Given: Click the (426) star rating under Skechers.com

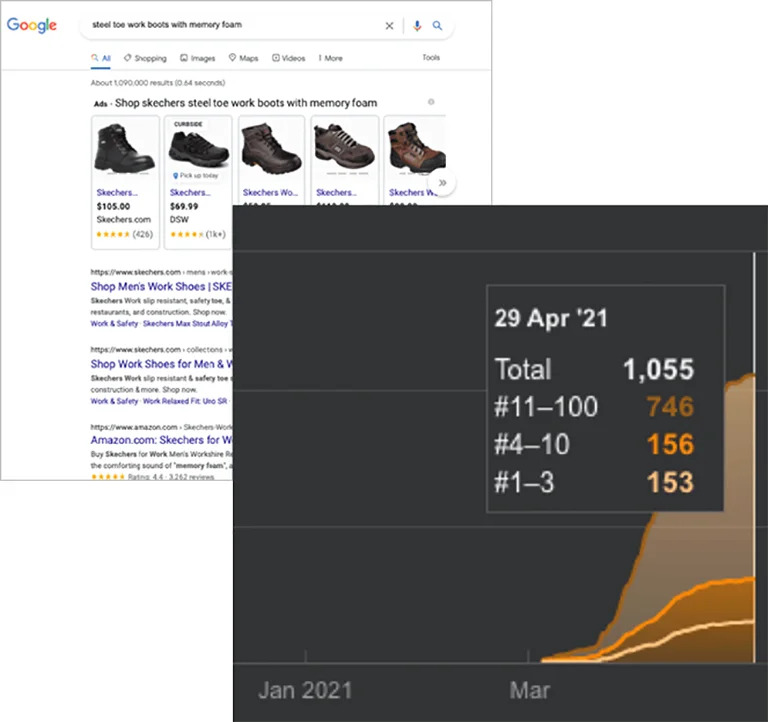Looking at the screenshot, I should click(124, 234).
